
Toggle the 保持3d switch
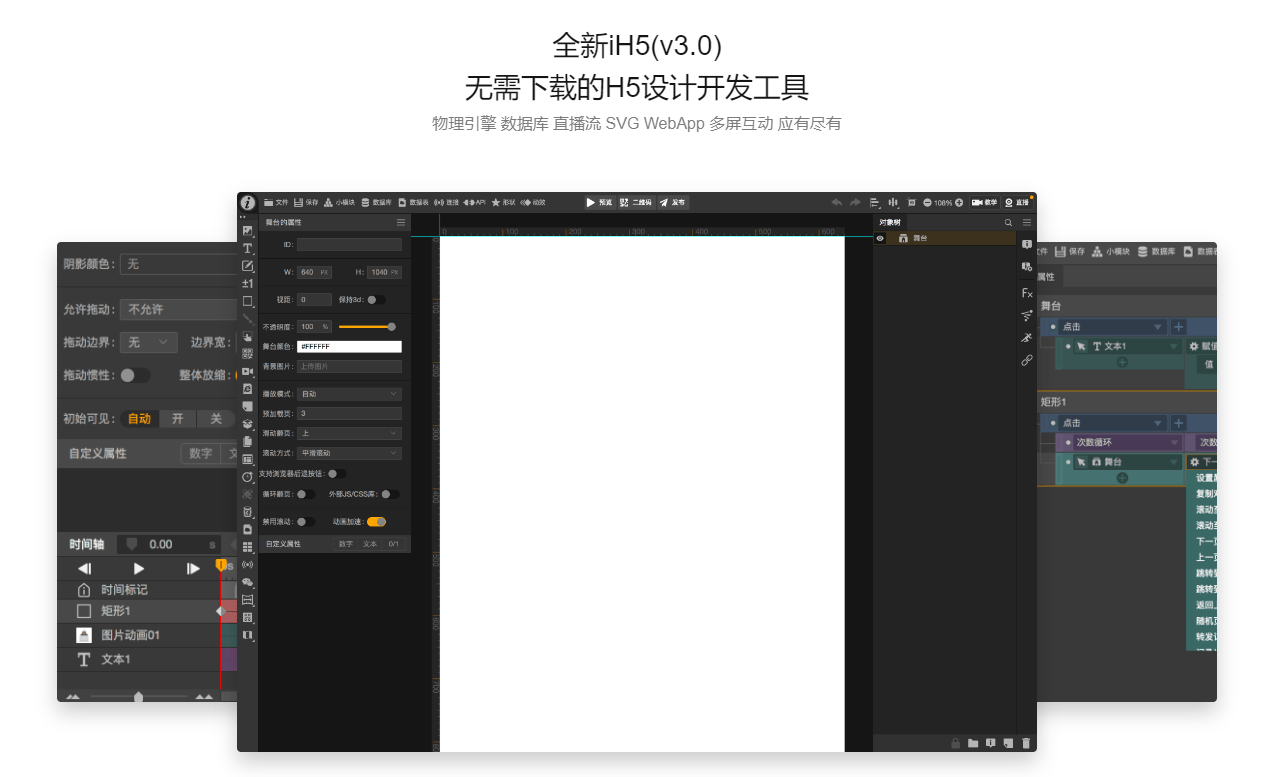(x=374, y=299)
